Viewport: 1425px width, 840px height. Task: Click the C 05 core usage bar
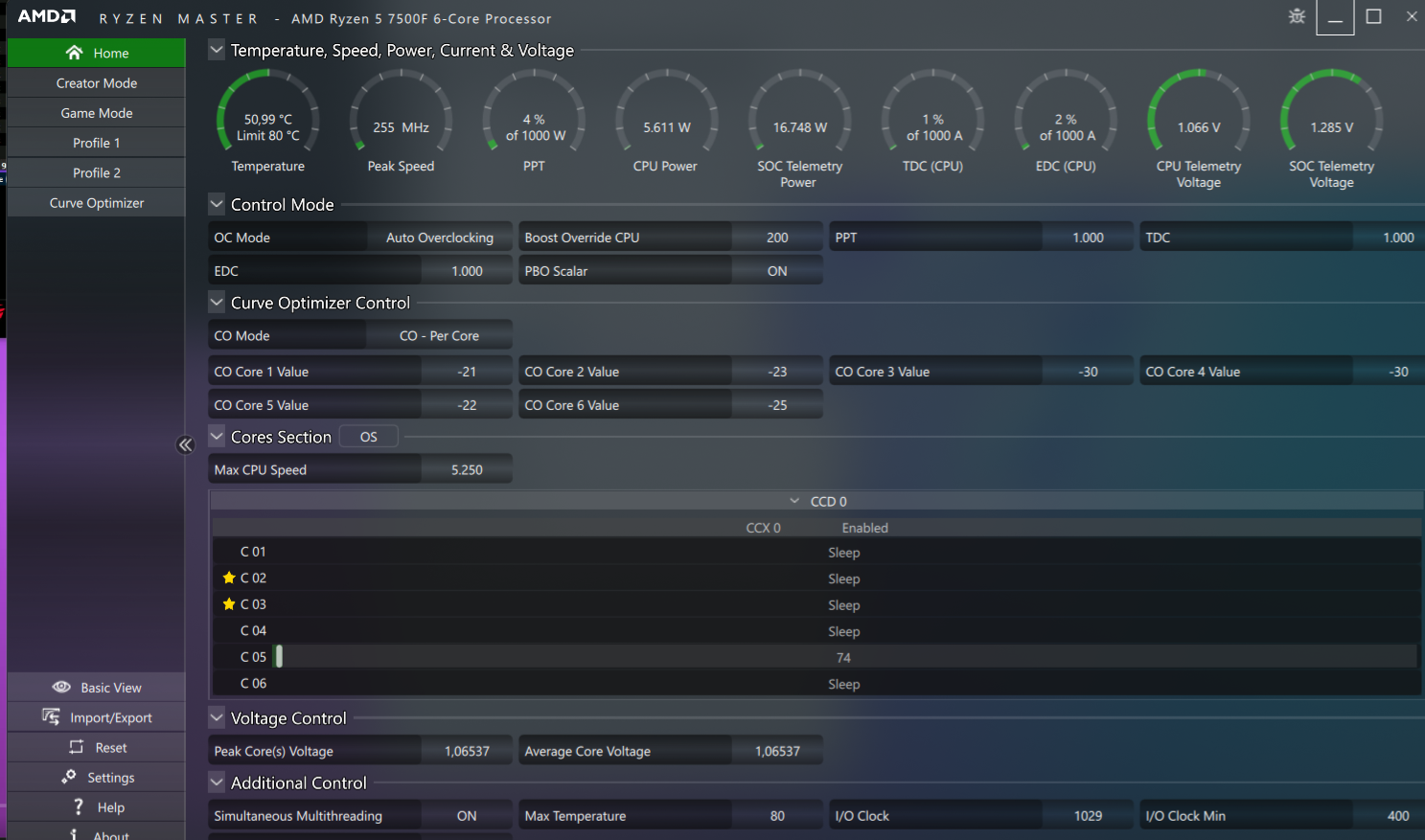point(279,656)
